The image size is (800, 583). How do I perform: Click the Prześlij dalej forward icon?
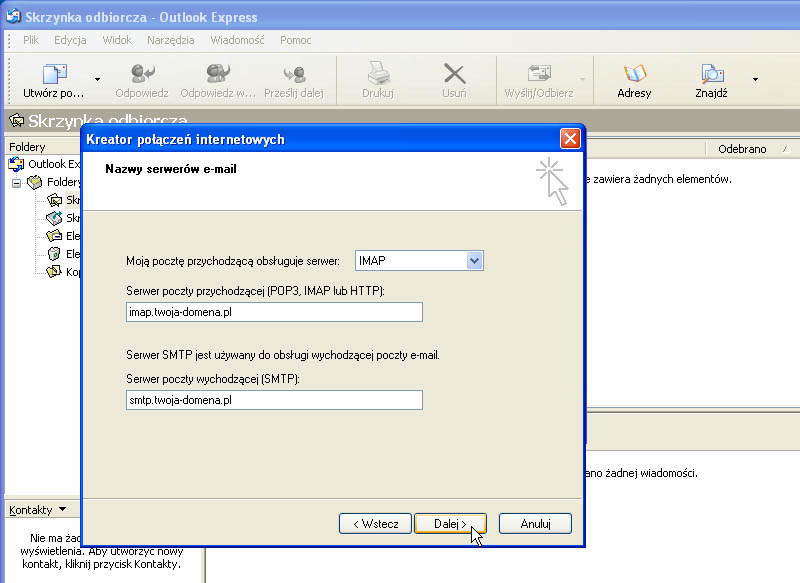pyautogui.click(x=294, y=74)
